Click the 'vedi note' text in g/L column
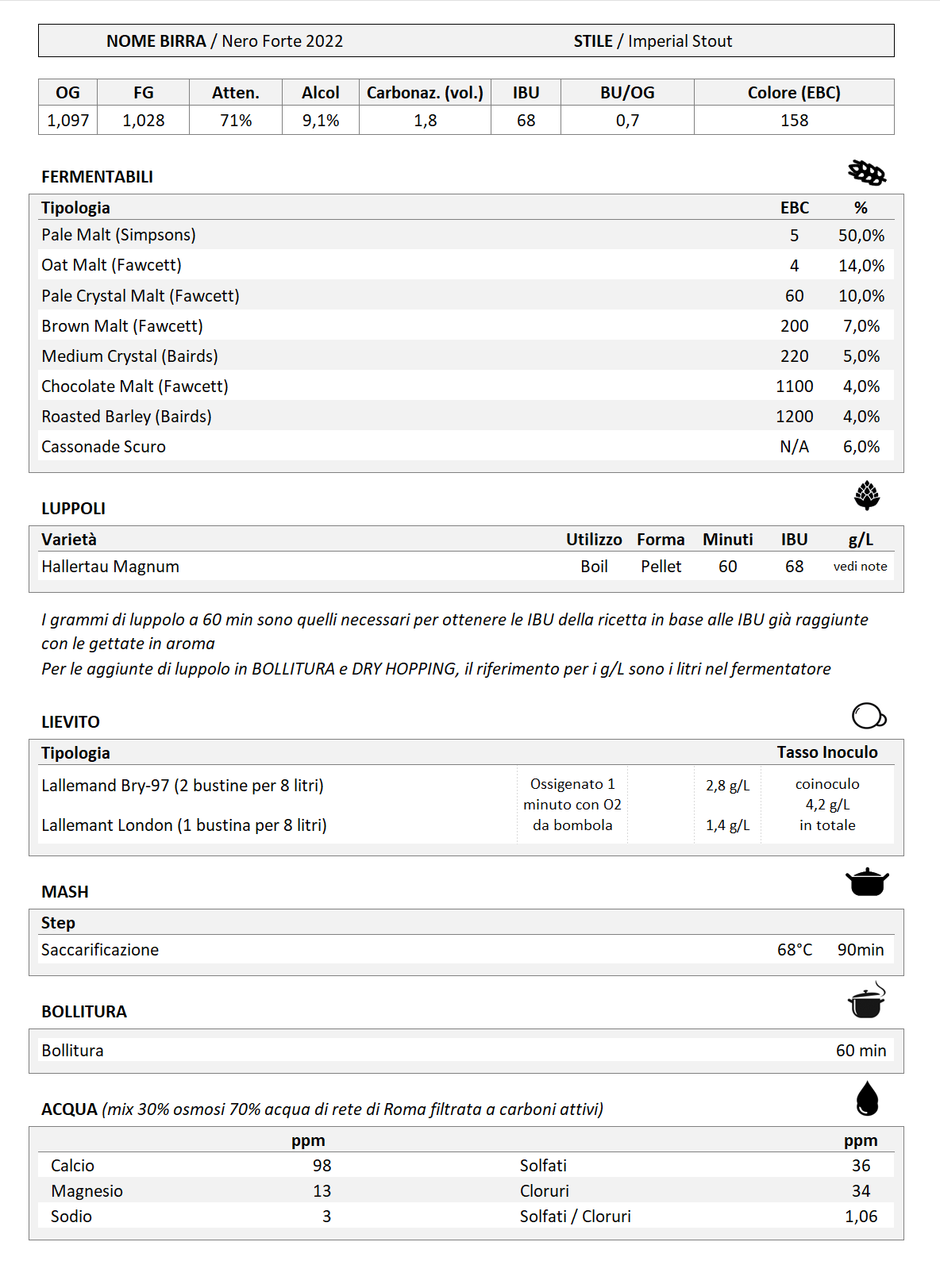Screen dimensions: 940x1288 [x=860, y=567]
